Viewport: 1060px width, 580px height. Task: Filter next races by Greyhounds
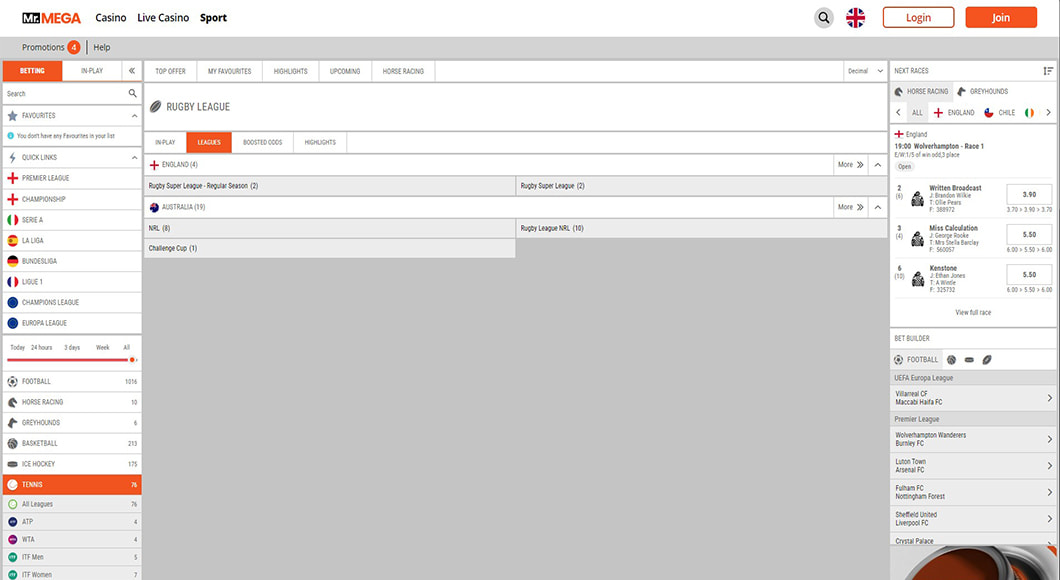pos(981,91)
